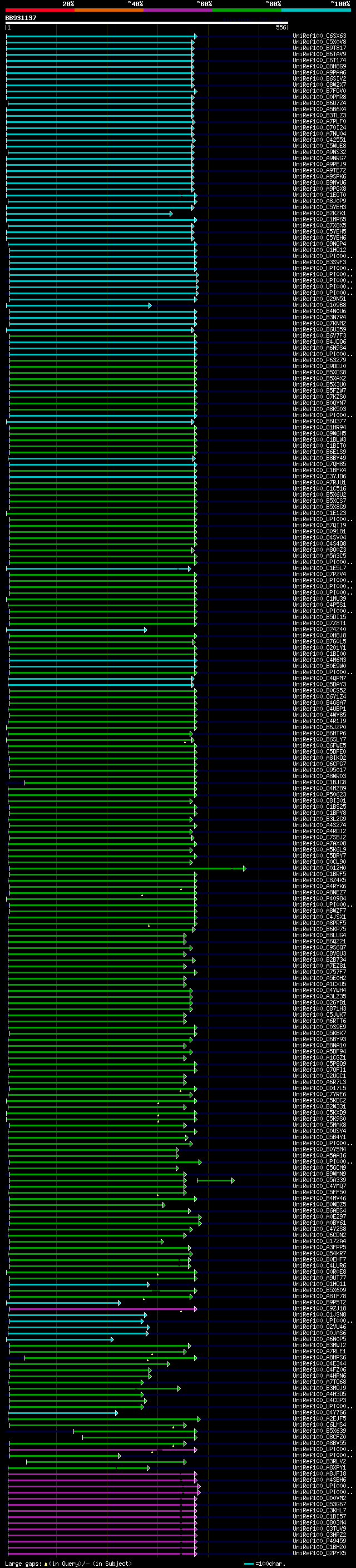Select the UniRef100_B6SIV2 label
Viewport: 356px width, 1568px height.
click(319, 78)
